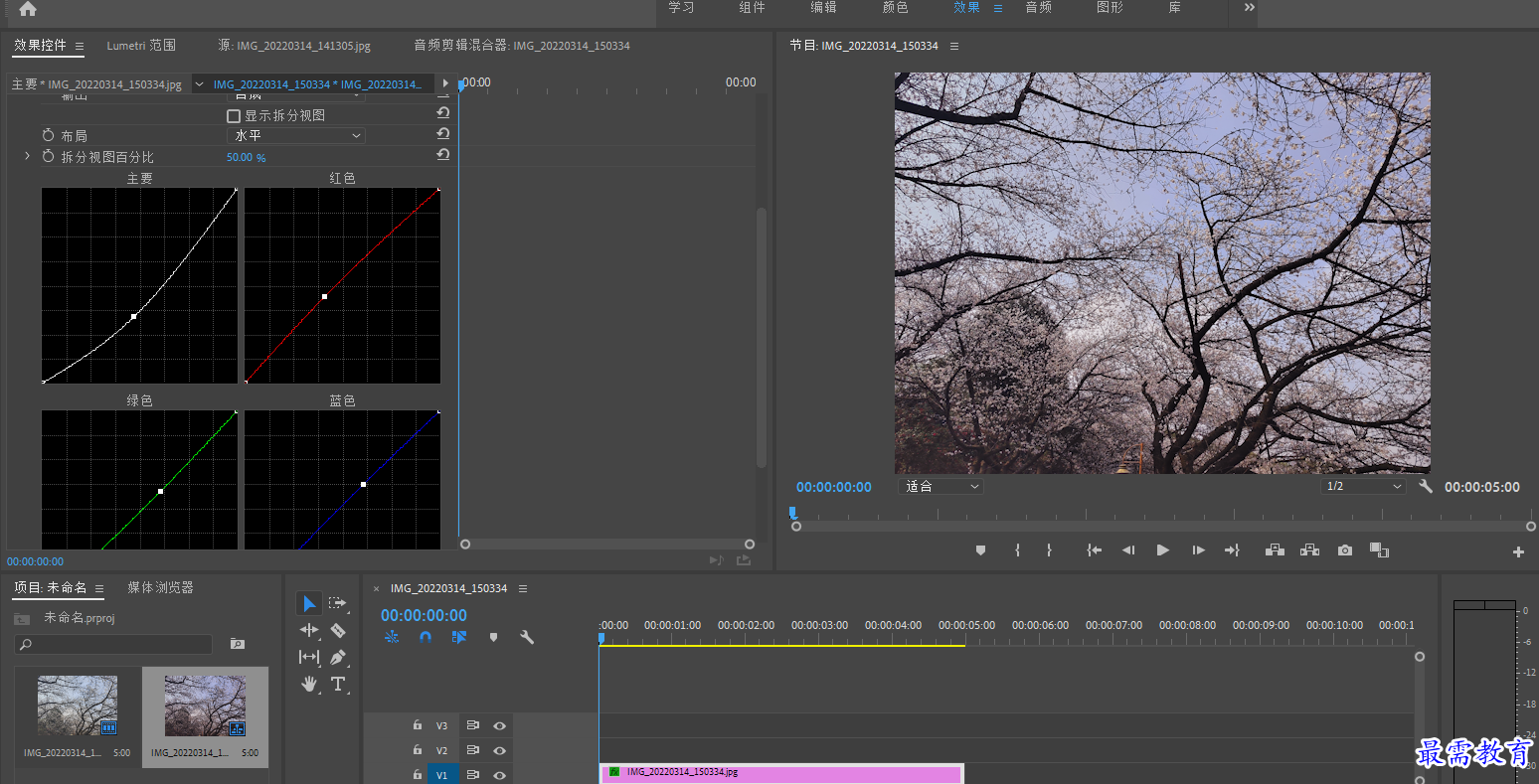The height and width of the screenshot is (784, 1539).
Task: Open project panel menu
Action: 99,588
